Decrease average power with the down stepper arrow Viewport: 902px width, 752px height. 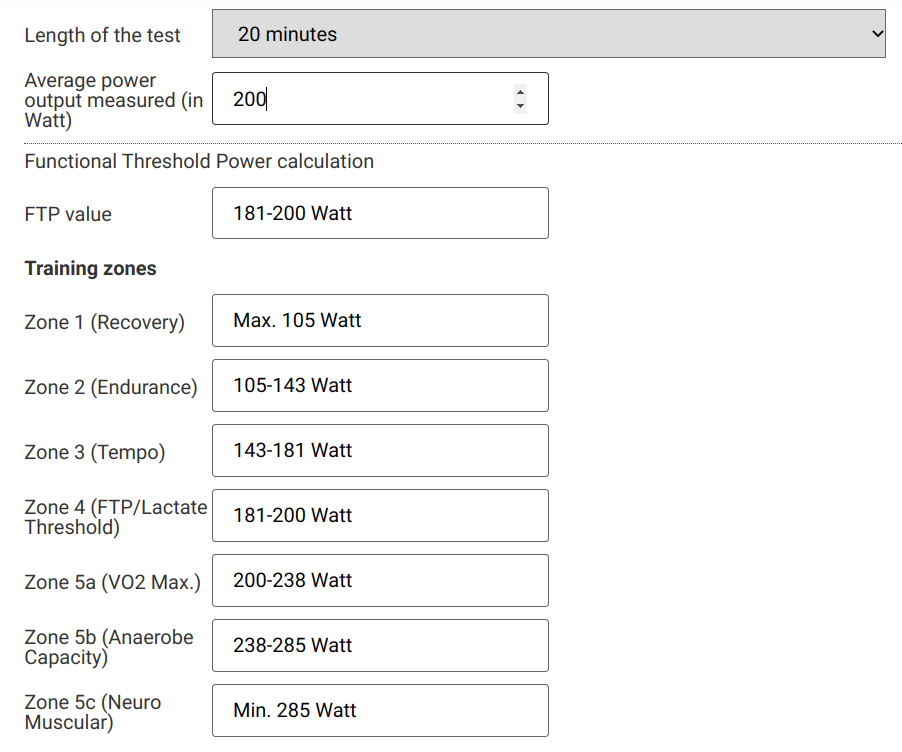click(520, 105)
